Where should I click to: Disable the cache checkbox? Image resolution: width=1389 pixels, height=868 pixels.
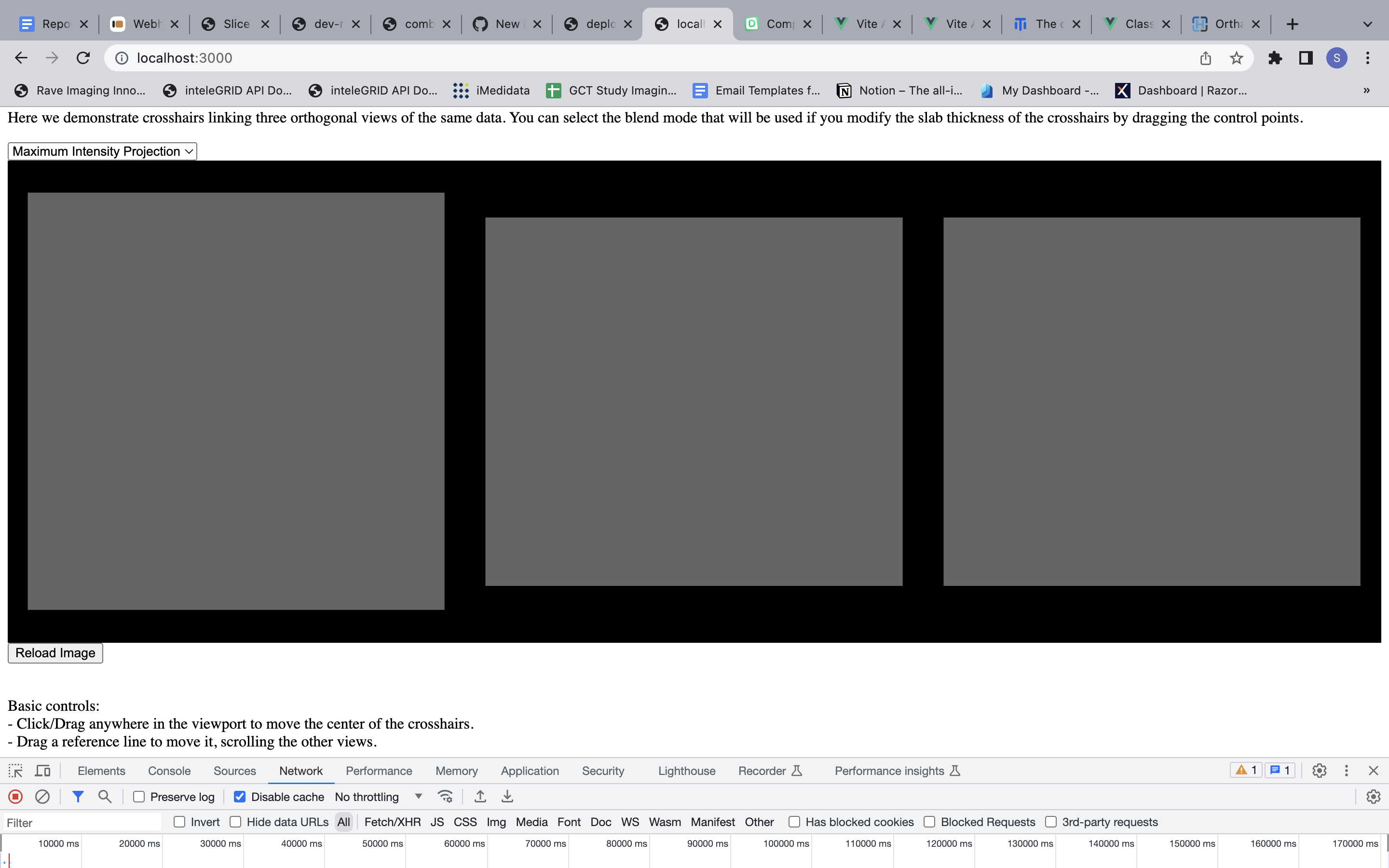[x=240, y=796]
